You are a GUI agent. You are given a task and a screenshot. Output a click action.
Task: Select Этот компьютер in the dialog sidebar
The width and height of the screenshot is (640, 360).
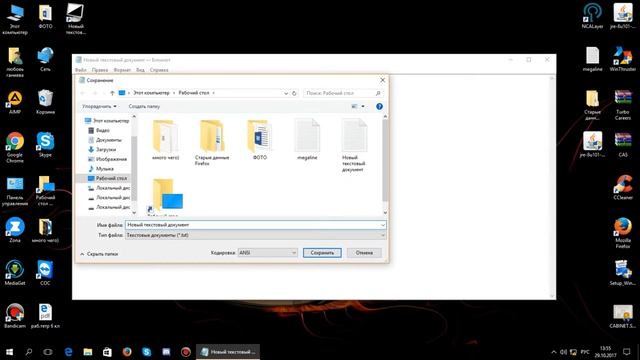pyautogui.click(x=107, y=121)
